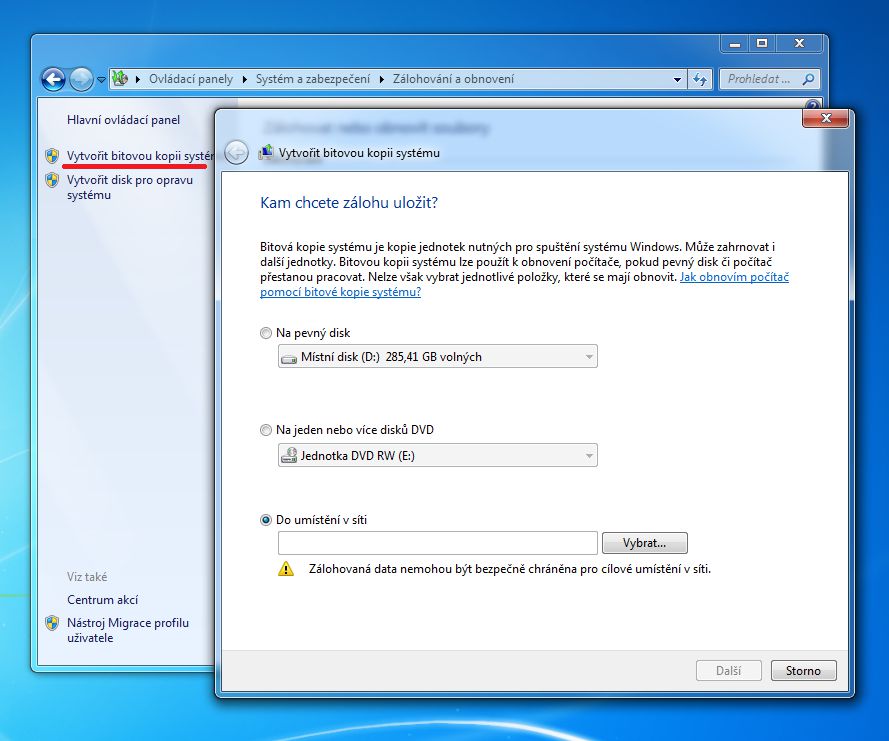Open recent pages dropdown next to forward arrow
Viewport: 889px width, 741px height.
pyautogui.click(x=101, y=80)
